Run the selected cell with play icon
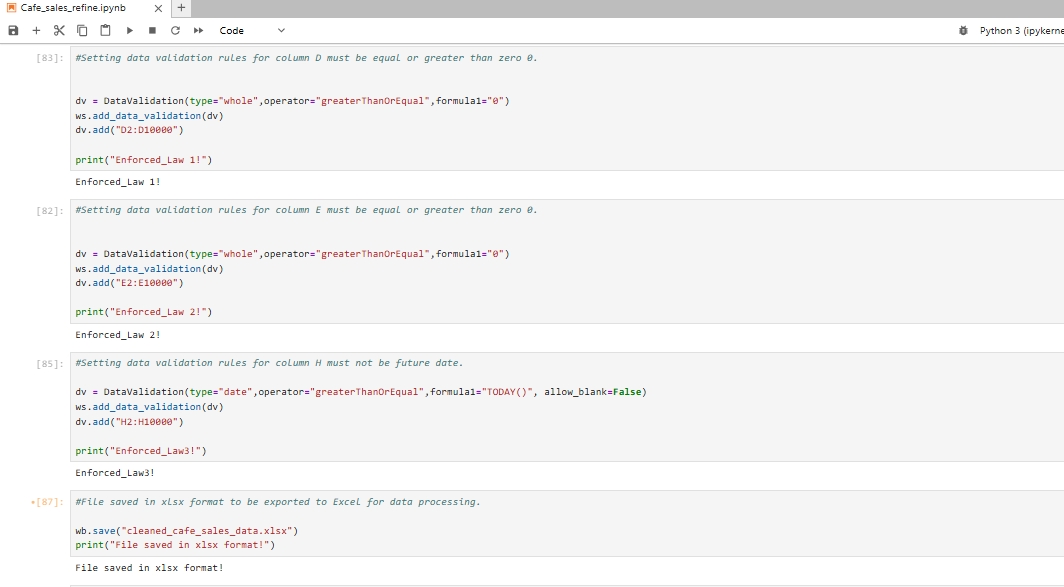The image size is (1064, 587). point(130,31)
